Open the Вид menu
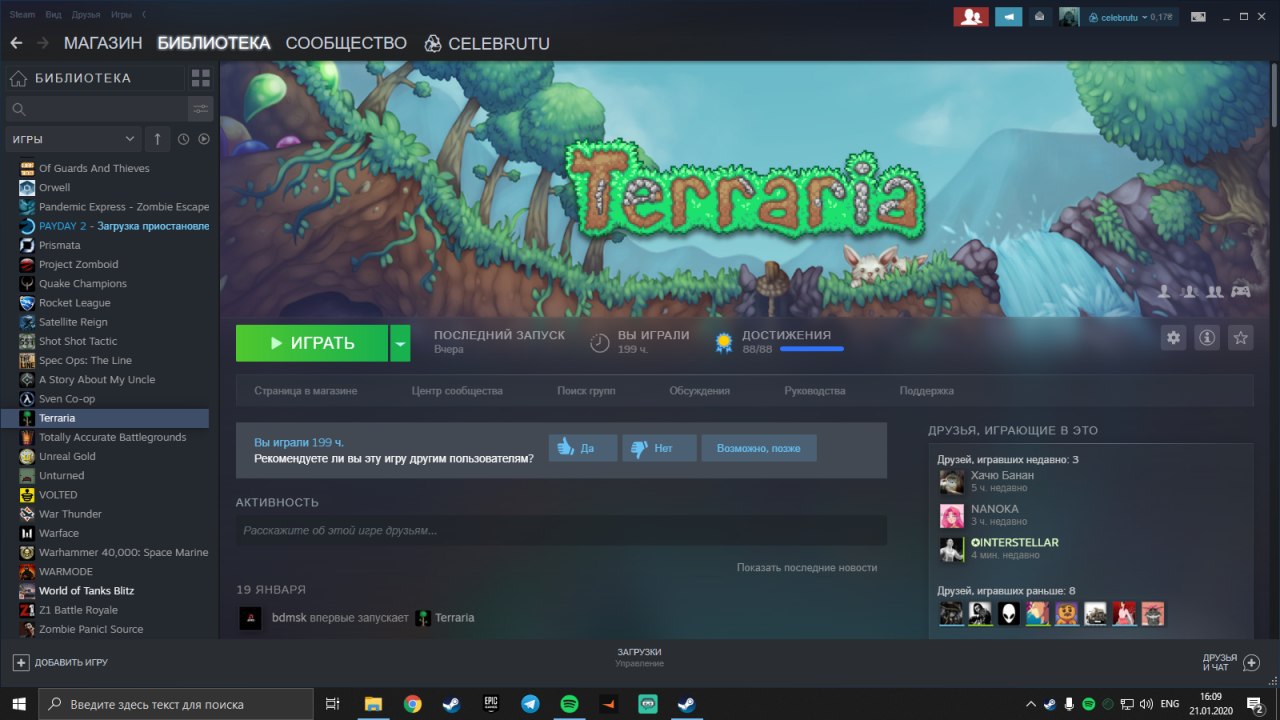Screen dimensions: 1280x720 [x=54, y=15]
